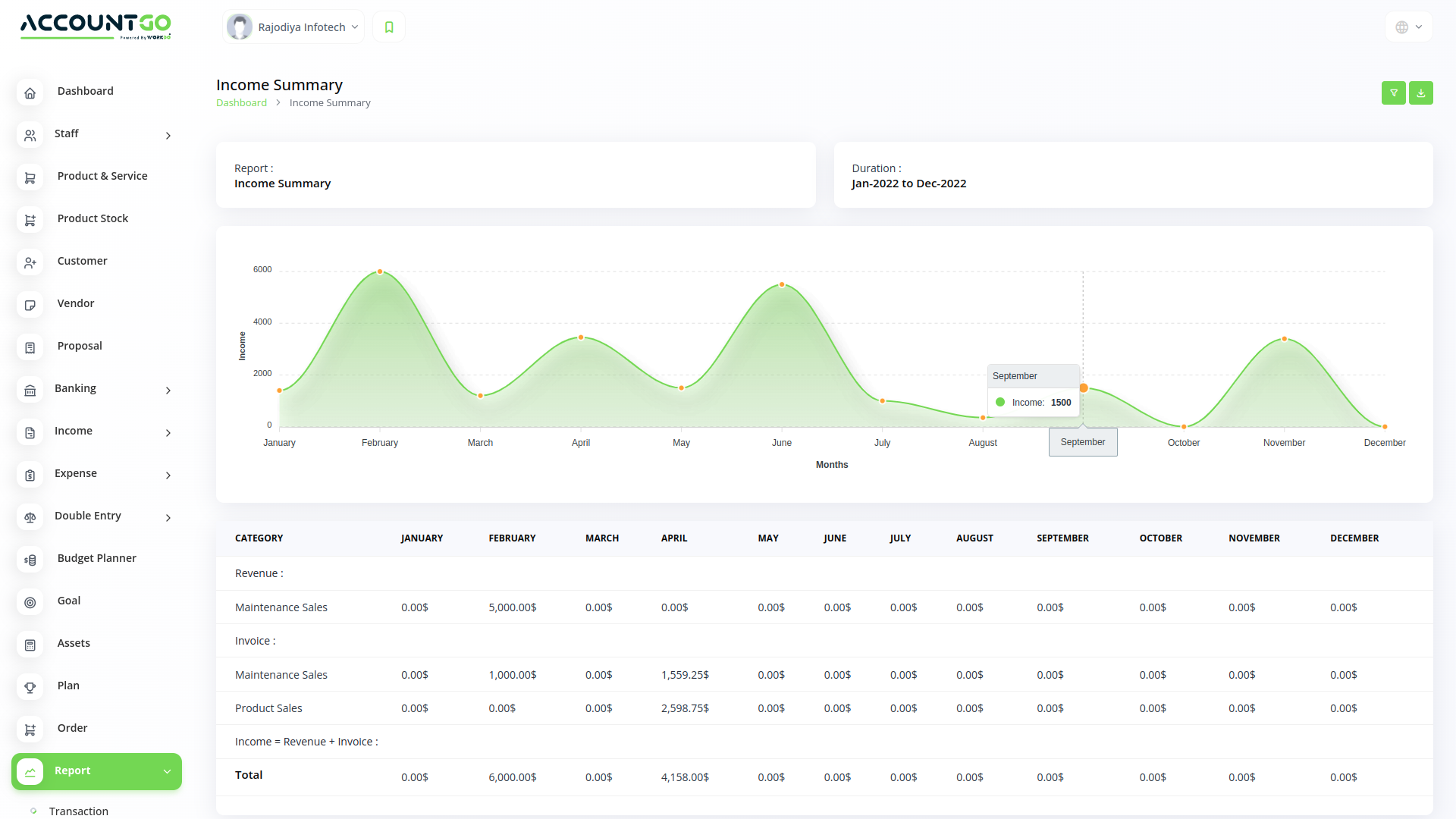This screenshot has width=1456, height=819.
Task: Click the Dashboard breadcrumb link
Action: (241, 103)
